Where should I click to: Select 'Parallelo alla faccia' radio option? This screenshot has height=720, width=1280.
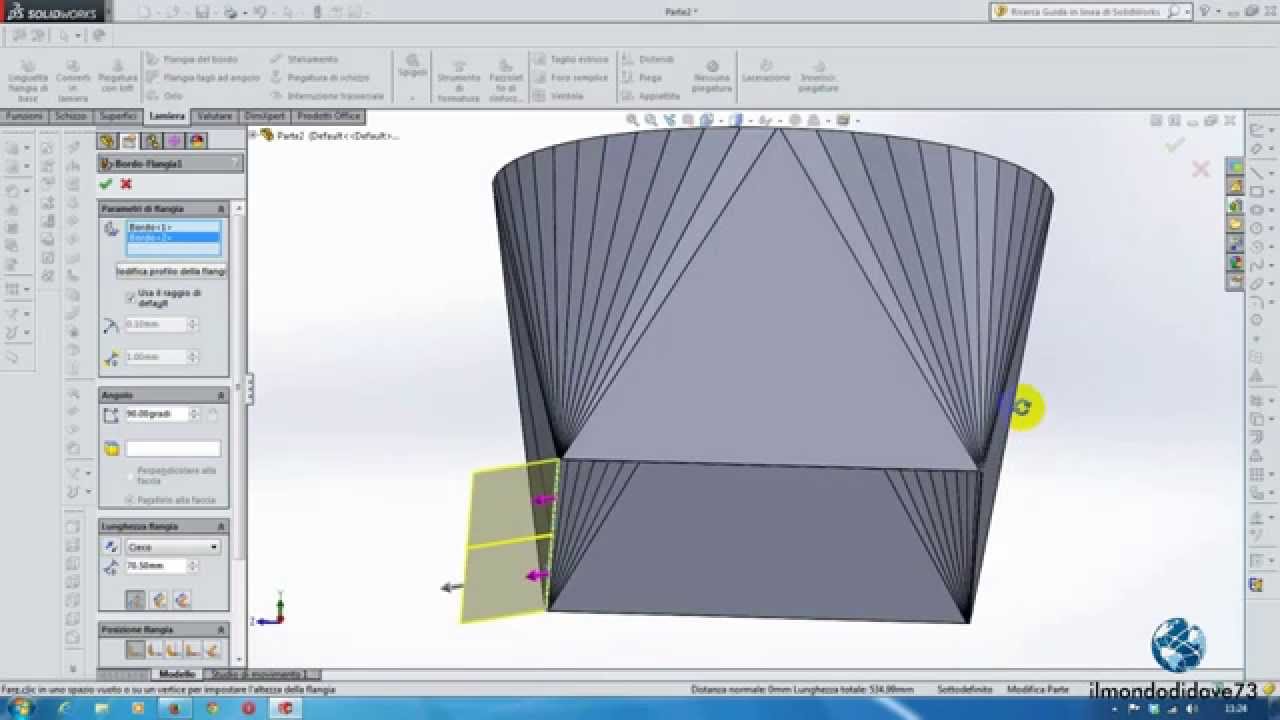click(130, 499)
